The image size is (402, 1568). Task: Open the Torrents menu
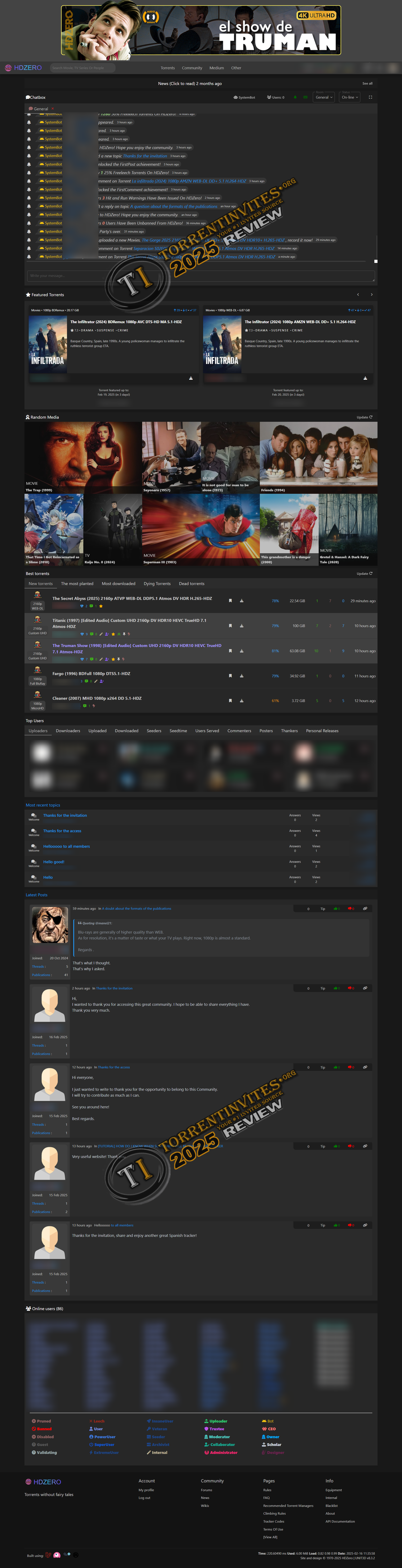click(x=167, y=68)
